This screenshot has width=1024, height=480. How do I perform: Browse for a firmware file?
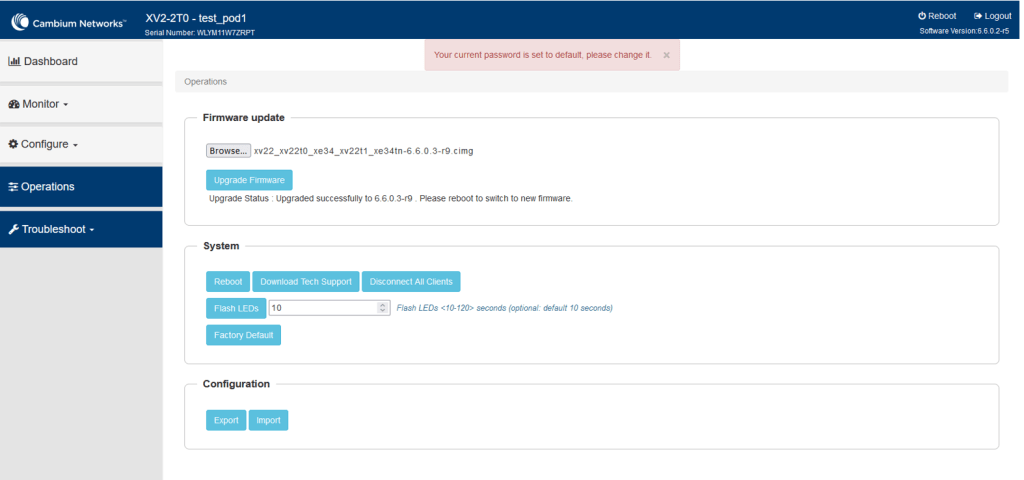click(x=228, y=151)
